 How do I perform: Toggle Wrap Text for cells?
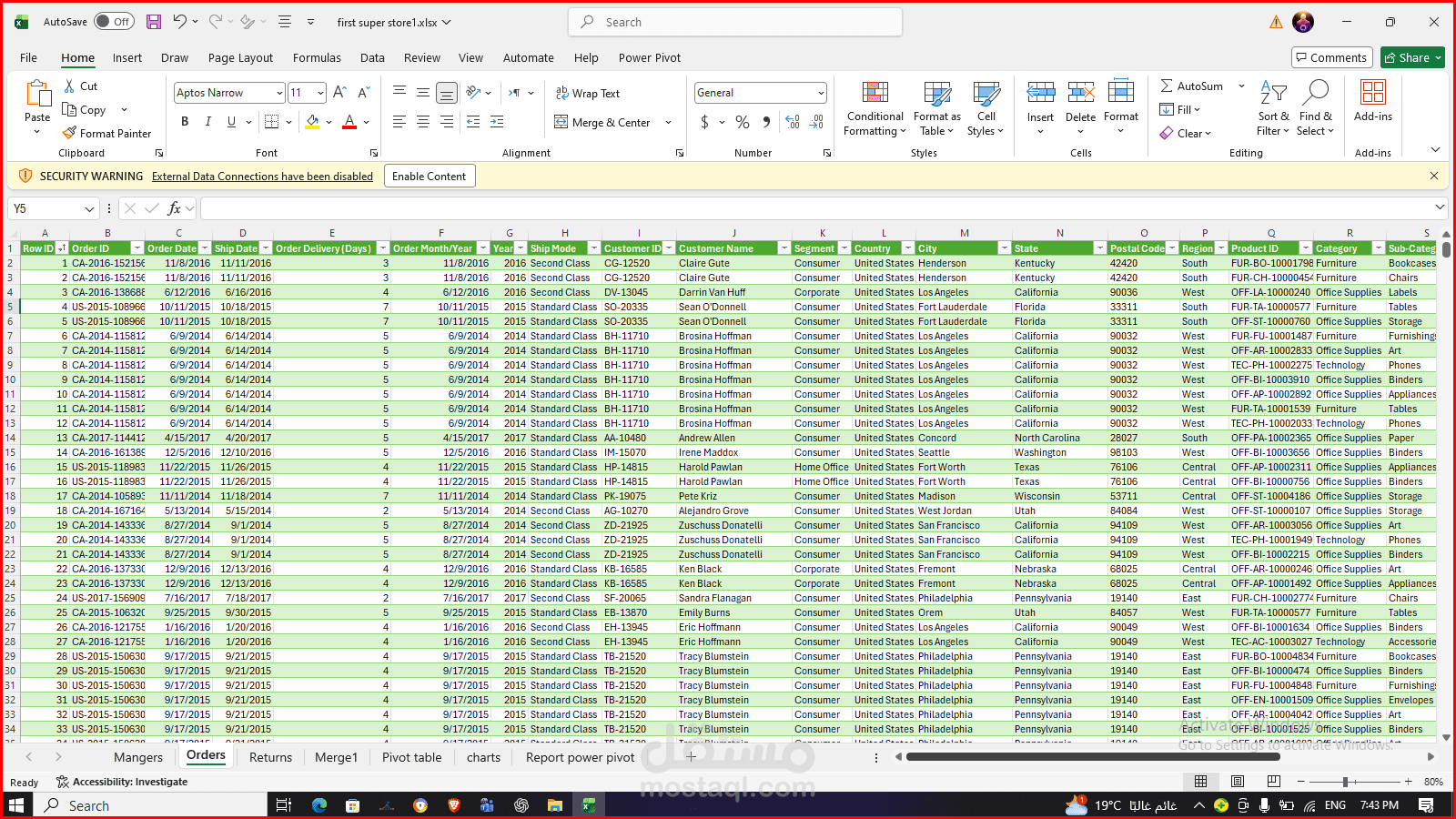587,93
